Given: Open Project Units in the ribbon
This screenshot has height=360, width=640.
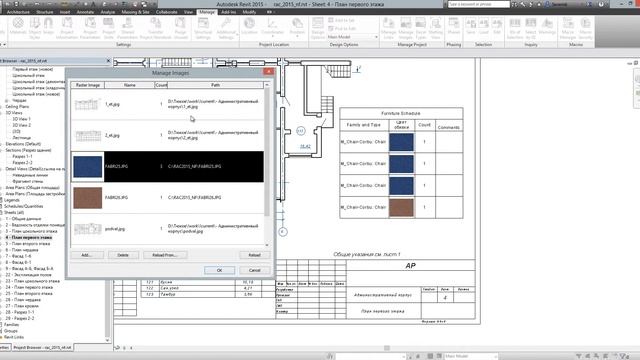Looking at the screenshot, I should (x=109, y=27).
